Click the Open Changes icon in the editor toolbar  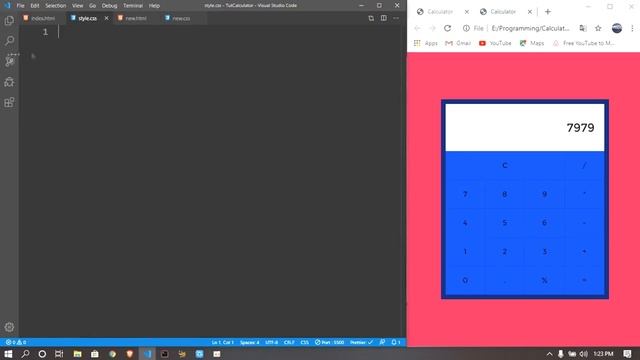coord(371,18)
